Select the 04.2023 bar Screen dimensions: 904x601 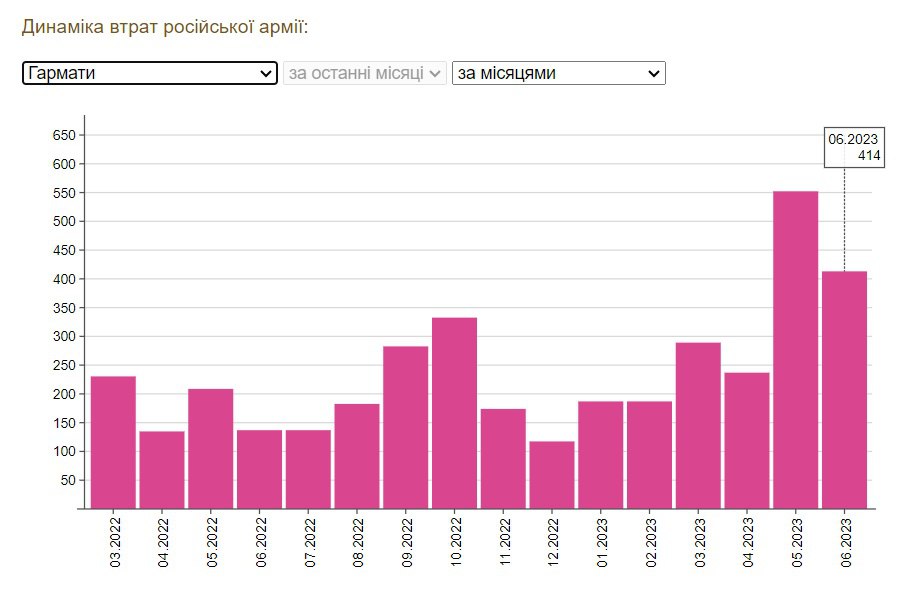(747, 440)
